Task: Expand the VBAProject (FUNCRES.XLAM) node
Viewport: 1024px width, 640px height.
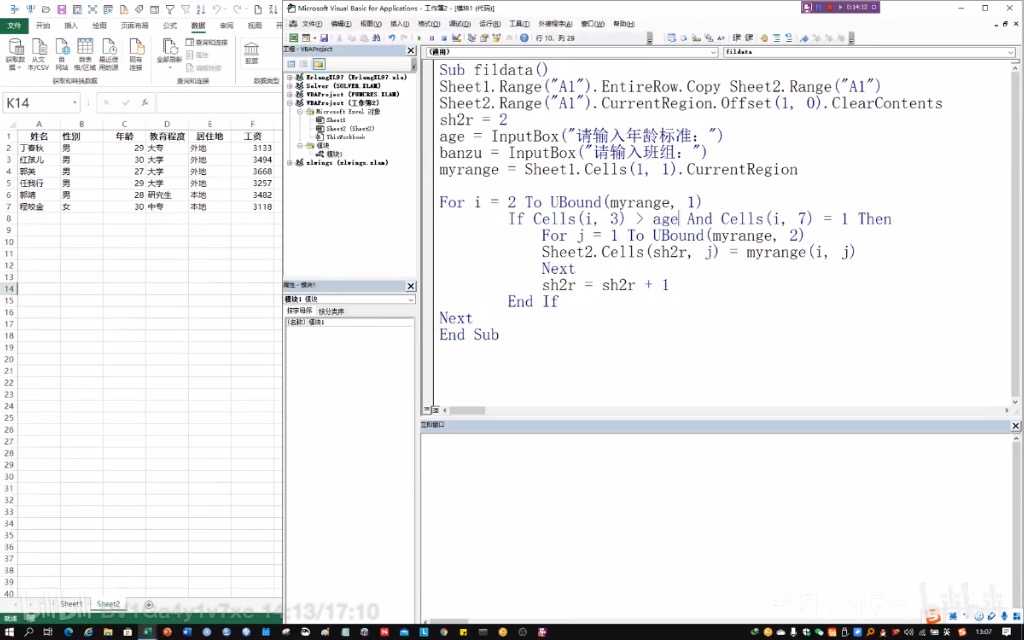Action: pyautogui.click(x=290, y=94)
